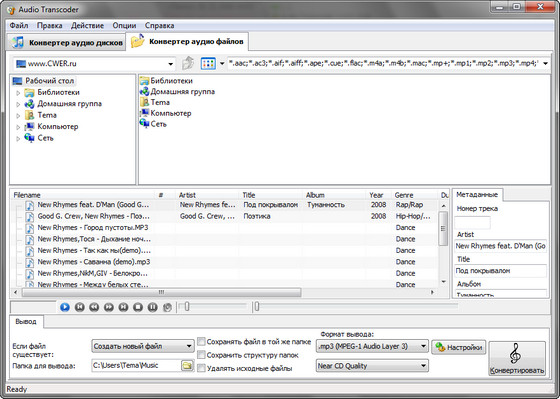Enable Сохранять файл в той же папке
Screen dimensions: 560x399
coord(201,342)
